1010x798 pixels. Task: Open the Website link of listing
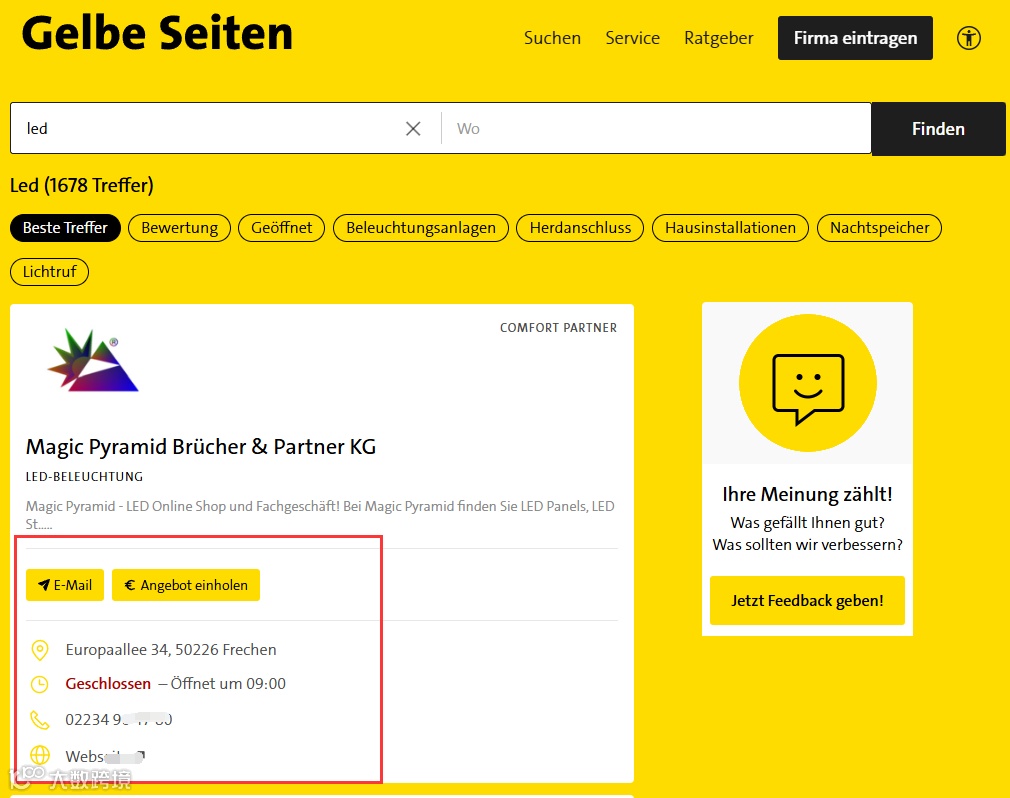pyautogui.click(x=105, y=756)
